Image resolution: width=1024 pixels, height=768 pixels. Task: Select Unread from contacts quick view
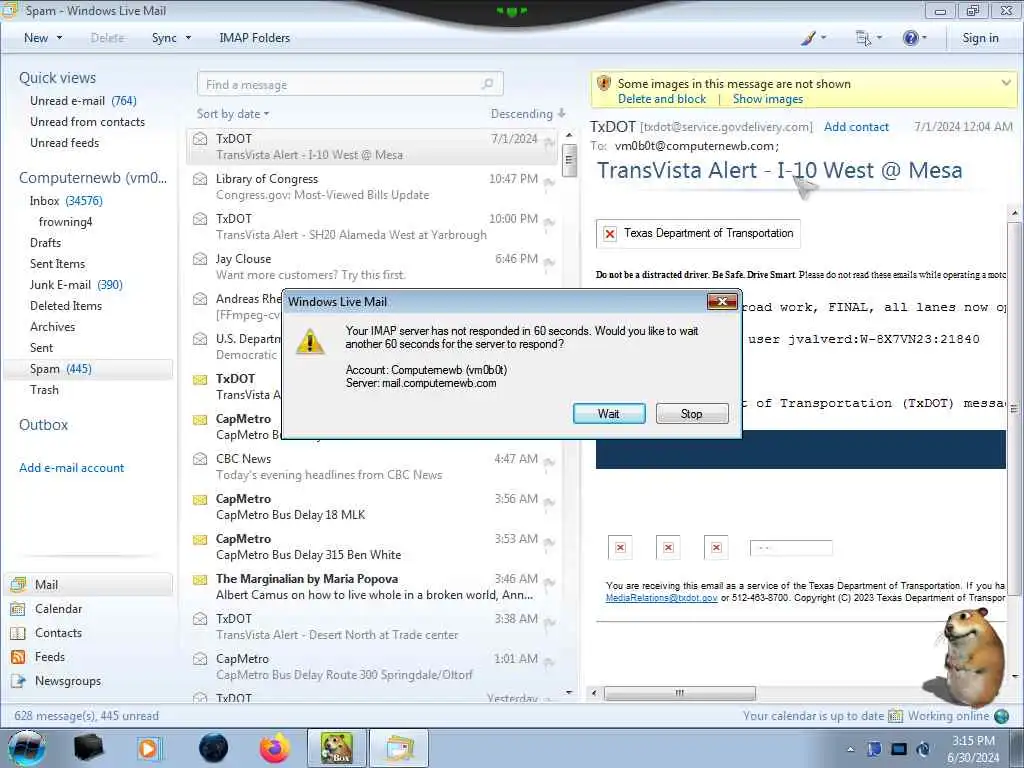pos(88,121)
